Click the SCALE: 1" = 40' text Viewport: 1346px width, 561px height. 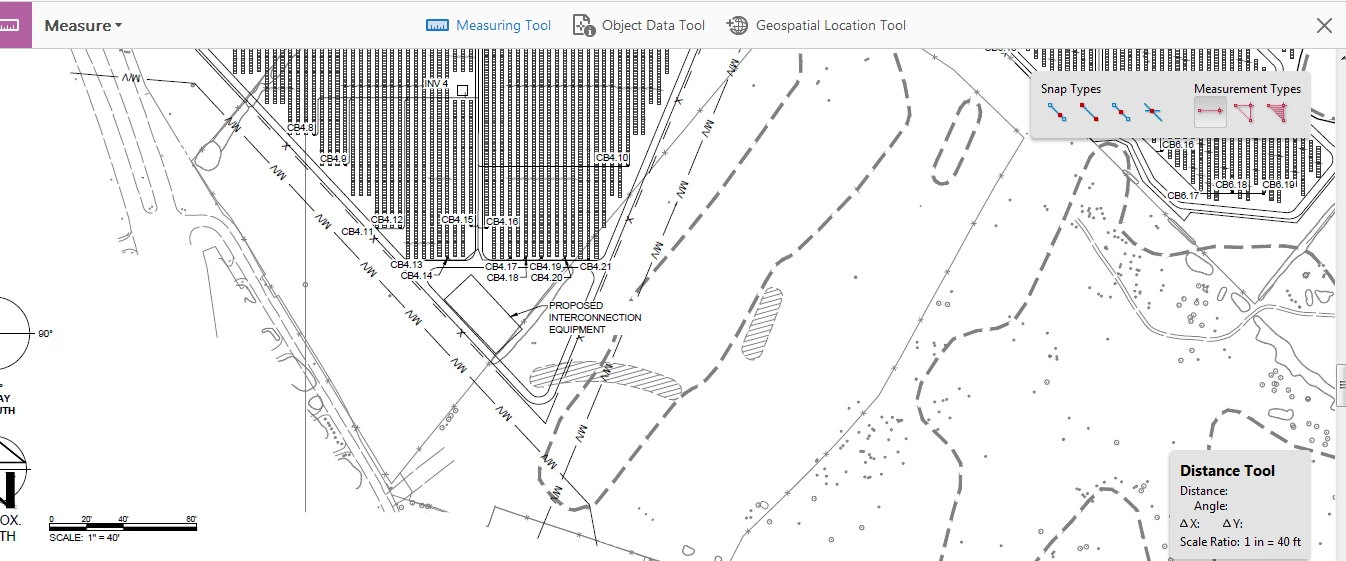82,537
